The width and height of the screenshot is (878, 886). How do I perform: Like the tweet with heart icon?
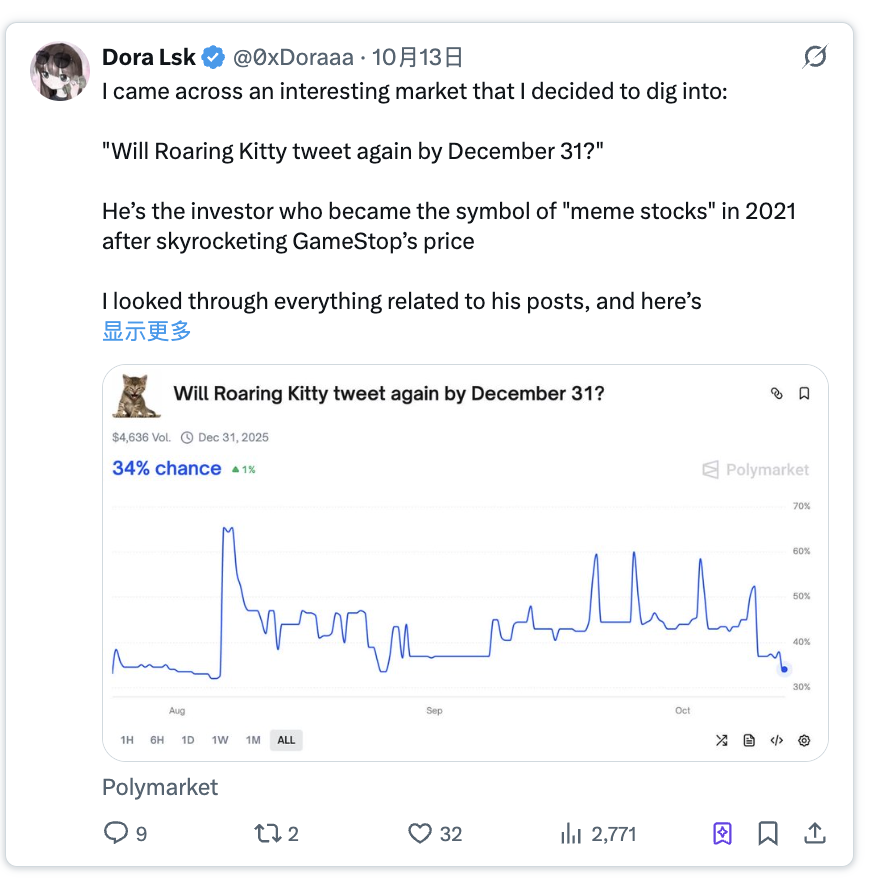pos(420,833)
